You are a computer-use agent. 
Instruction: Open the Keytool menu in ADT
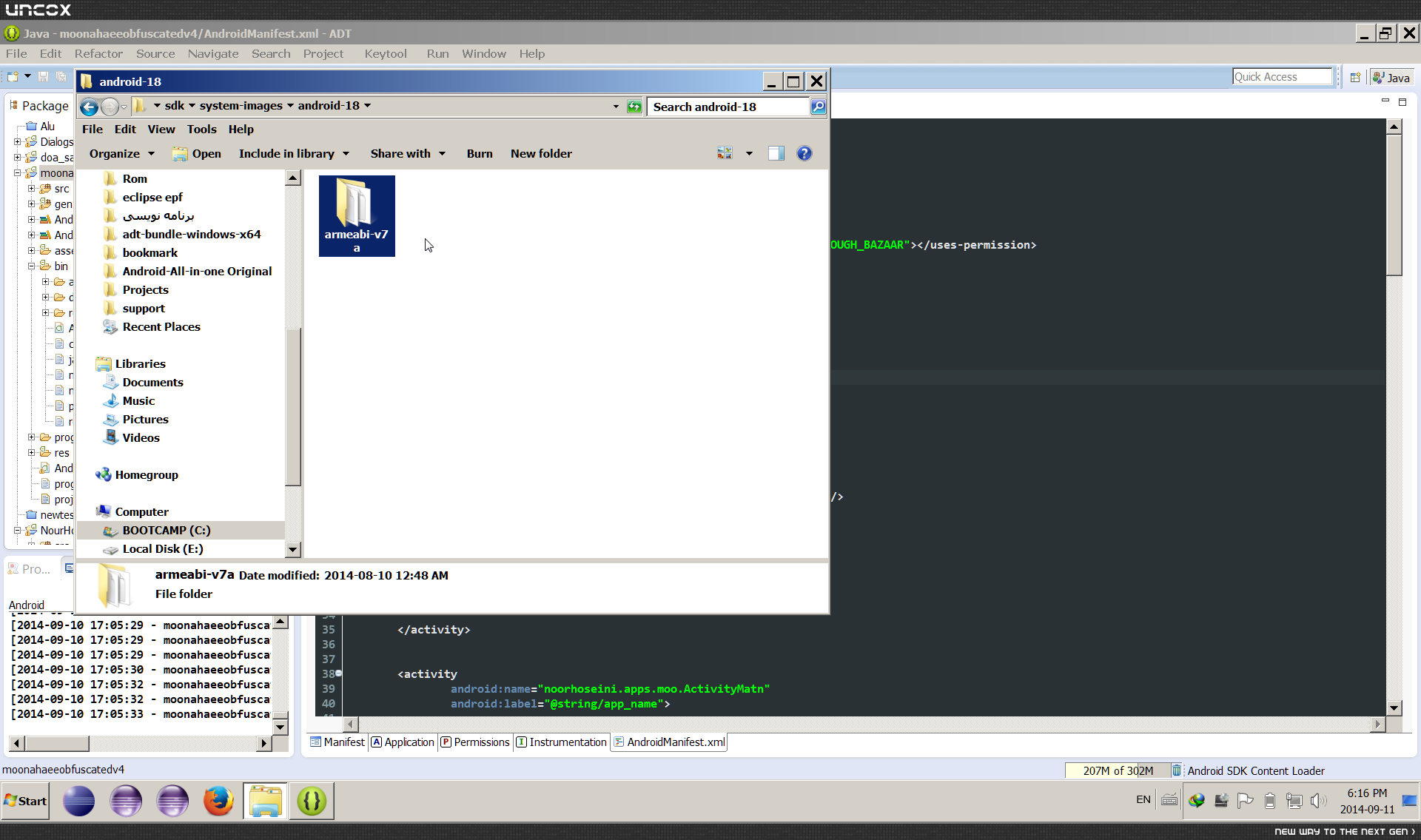(386, 53)
